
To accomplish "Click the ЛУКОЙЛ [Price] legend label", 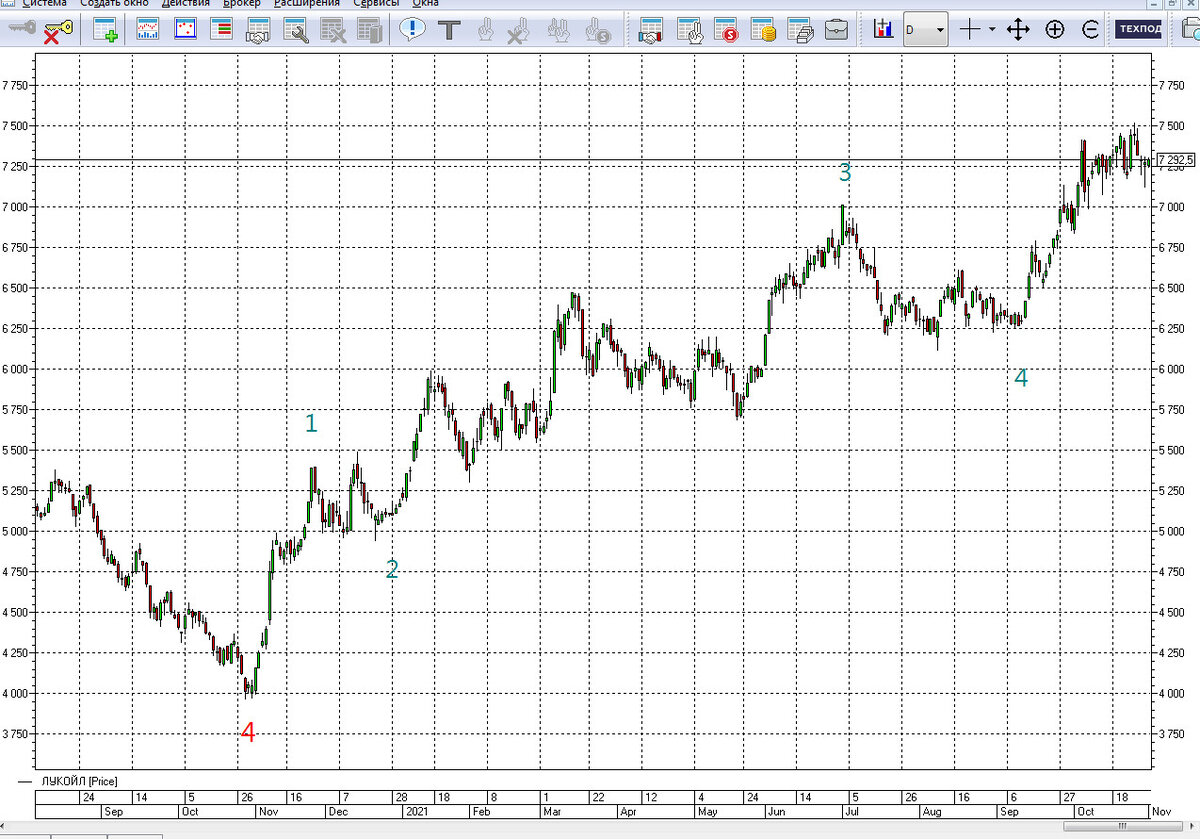I will point(80,780).
